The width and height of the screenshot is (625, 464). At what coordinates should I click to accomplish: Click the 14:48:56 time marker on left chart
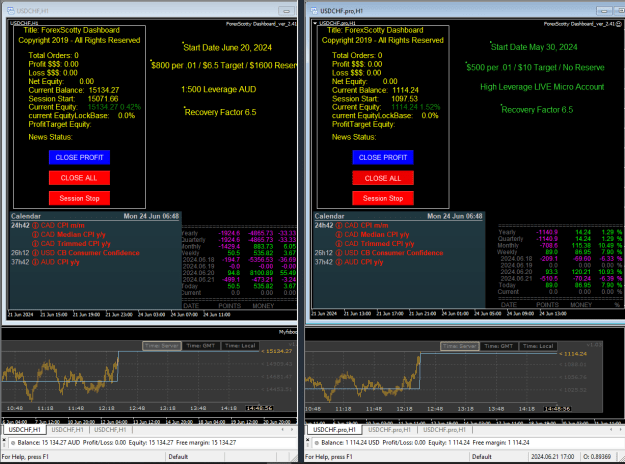click(259, 408)
